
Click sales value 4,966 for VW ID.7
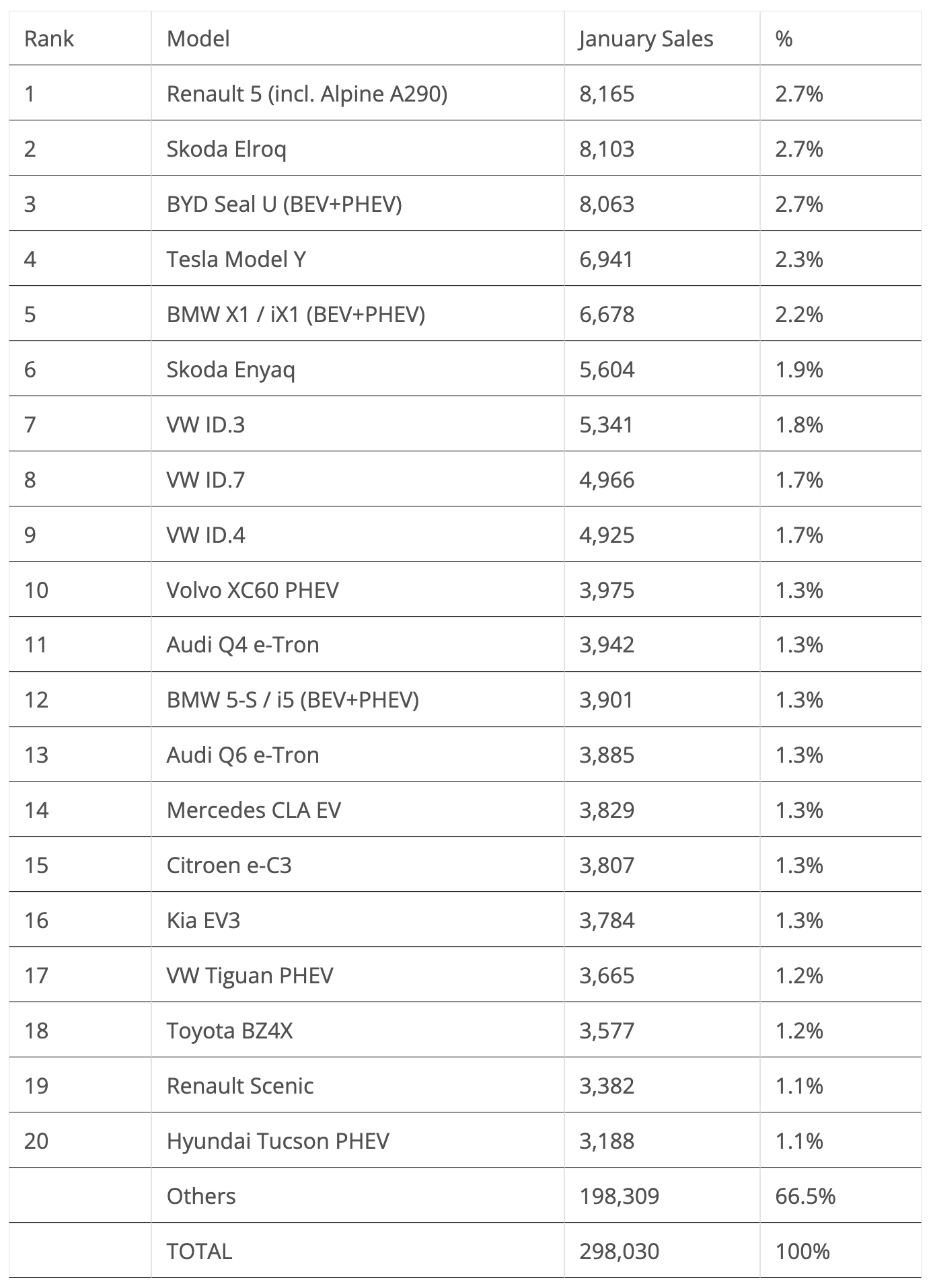[606, 480]
